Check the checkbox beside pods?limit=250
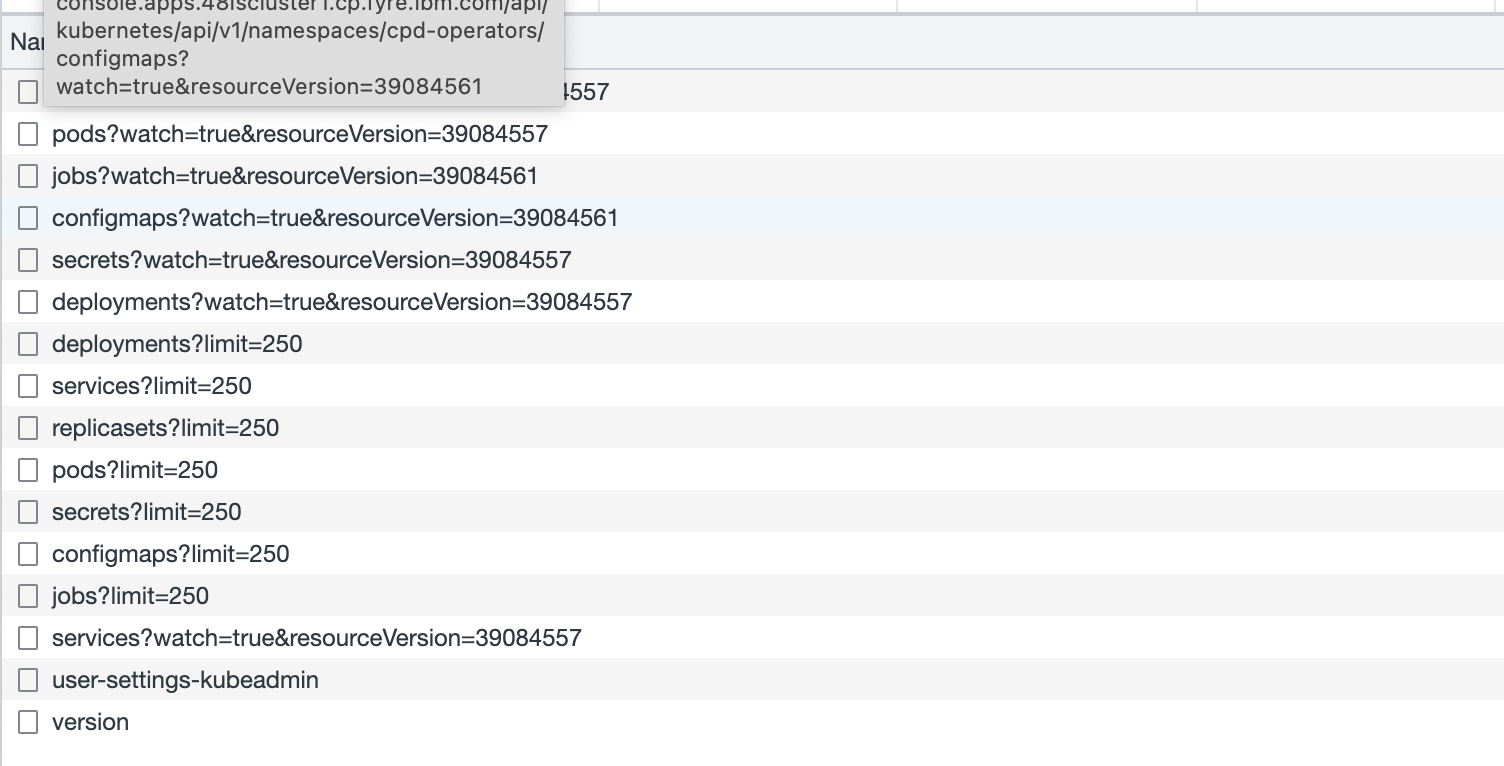The image size is (1504, 766). coord(27,469)
